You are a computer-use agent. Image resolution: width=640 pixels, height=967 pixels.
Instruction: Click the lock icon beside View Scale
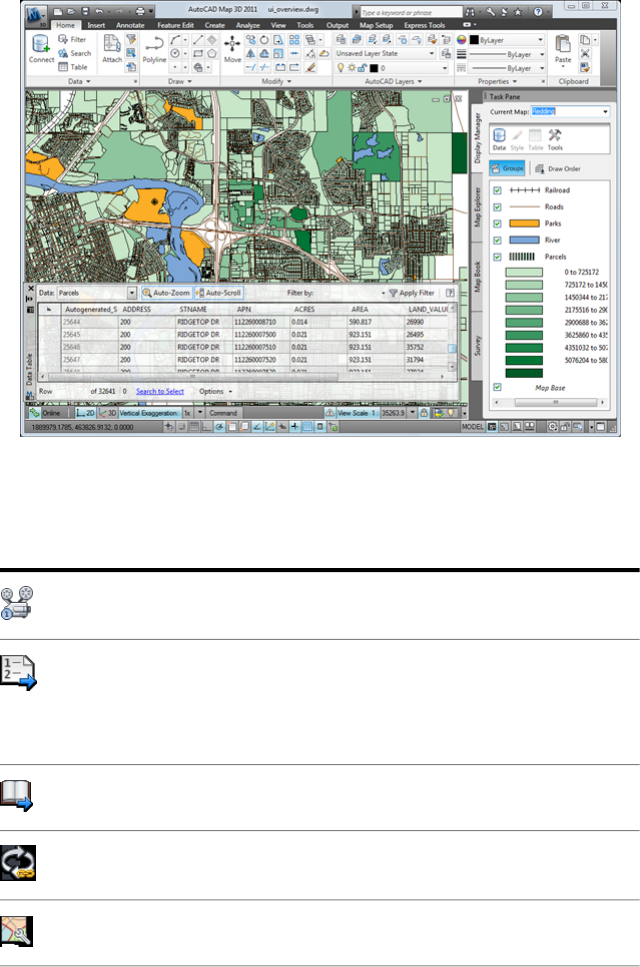[424, 413]
